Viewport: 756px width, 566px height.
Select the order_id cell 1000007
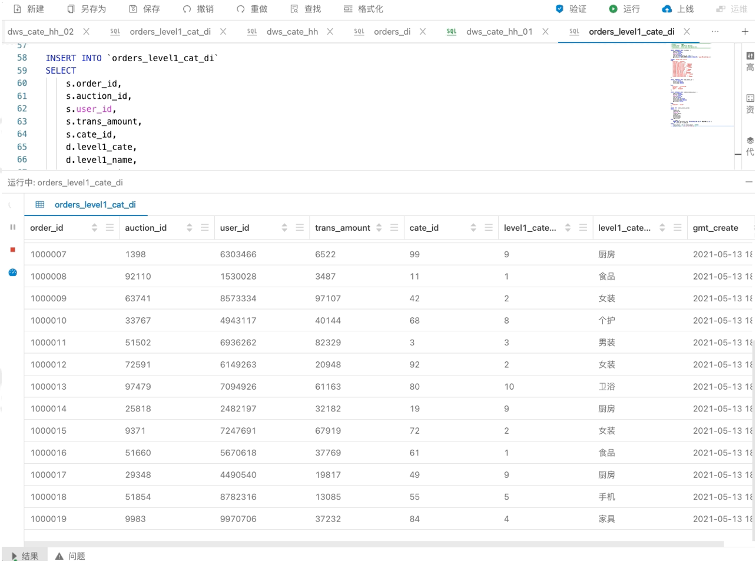pos(48,254)
